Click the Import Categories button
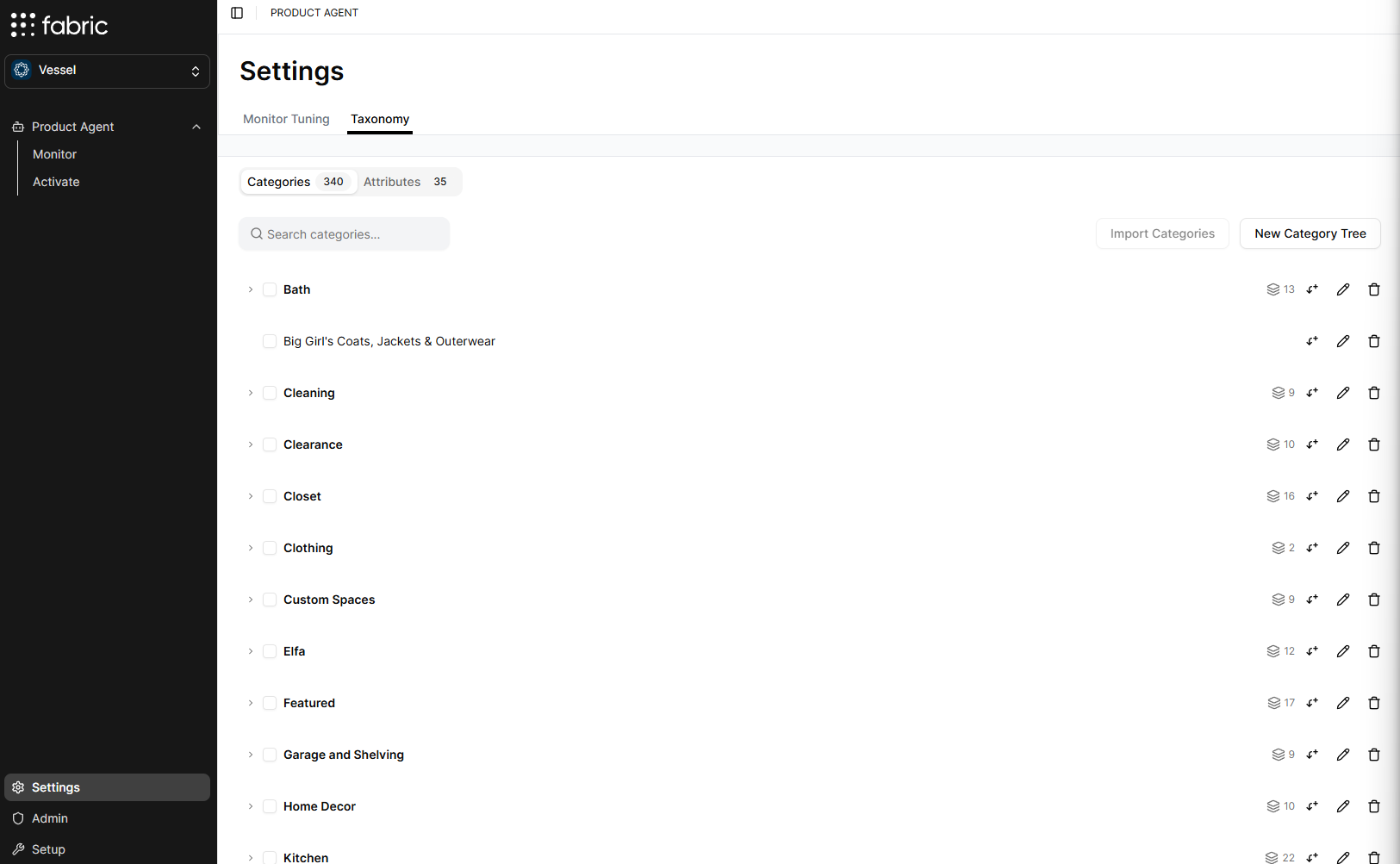 [1162, 233]
